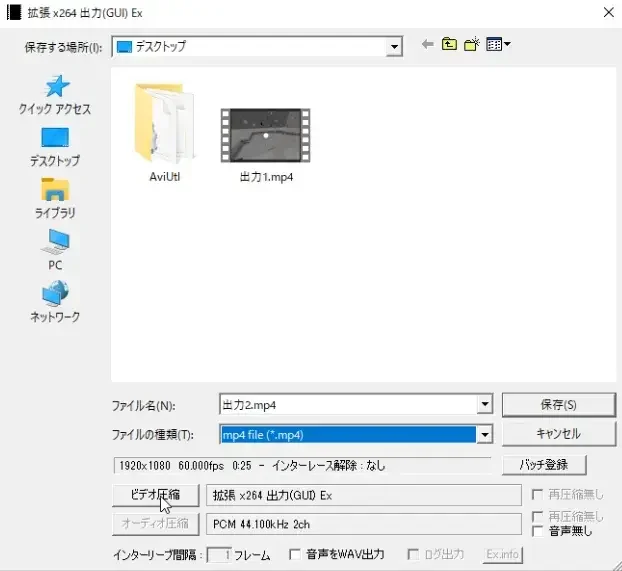Click the デスクトップ text in the location field
622x571 pixels.
[x=161, y=46]
